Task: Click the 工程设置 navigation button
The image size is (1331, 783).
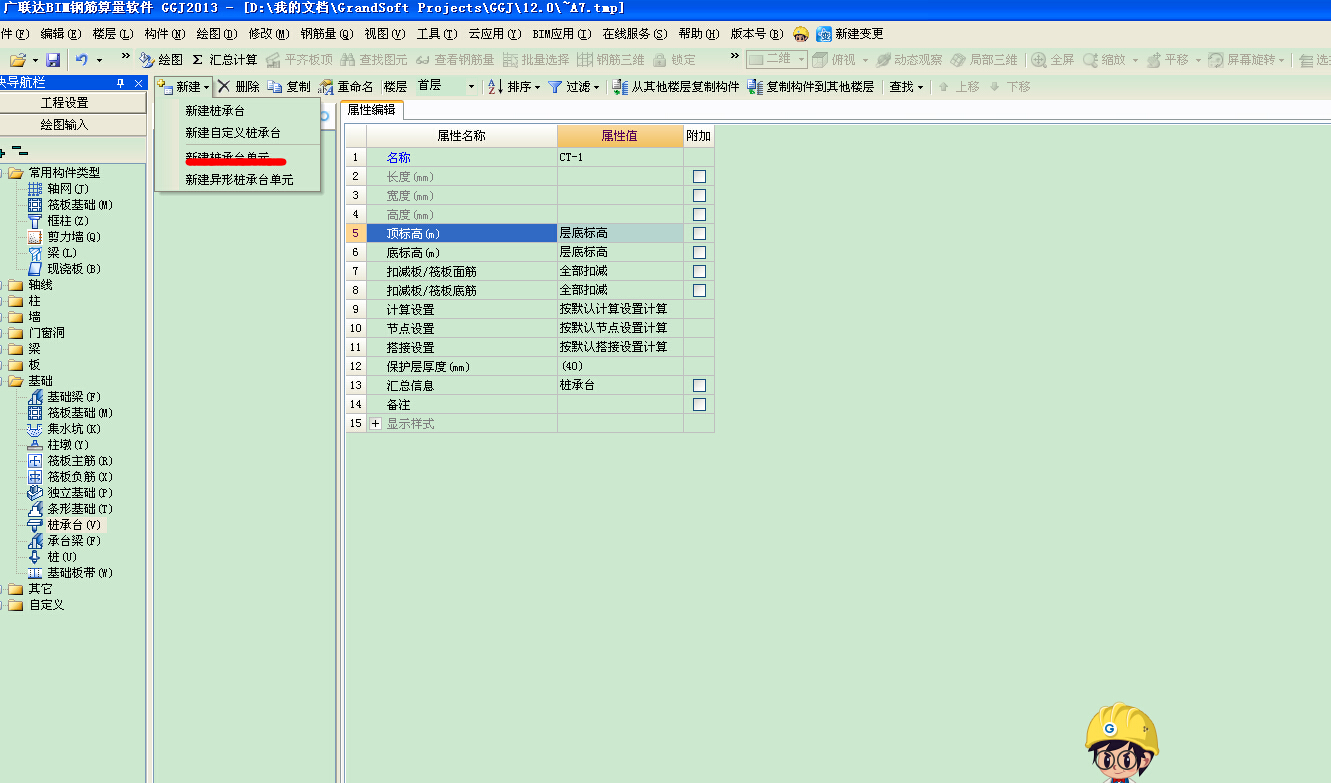Action: point(65,103)
